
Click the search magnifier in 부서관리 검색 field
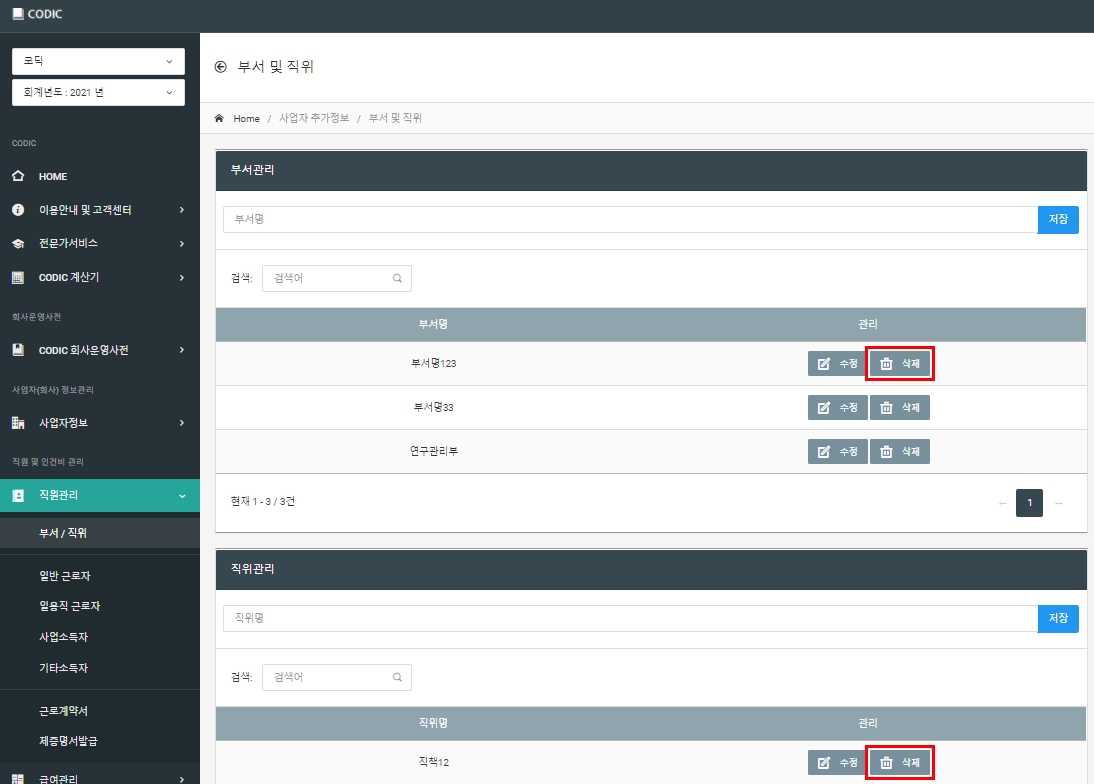pos(397,278)
